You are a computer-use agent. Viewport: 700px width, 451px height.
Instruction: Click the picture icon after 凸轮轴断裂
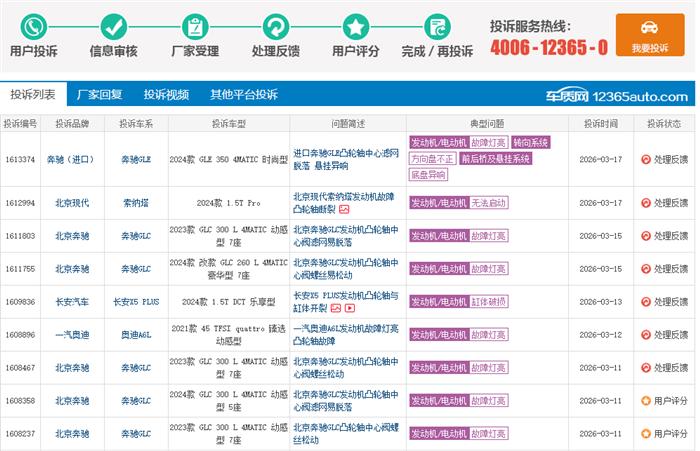click(x=344, y=210)
